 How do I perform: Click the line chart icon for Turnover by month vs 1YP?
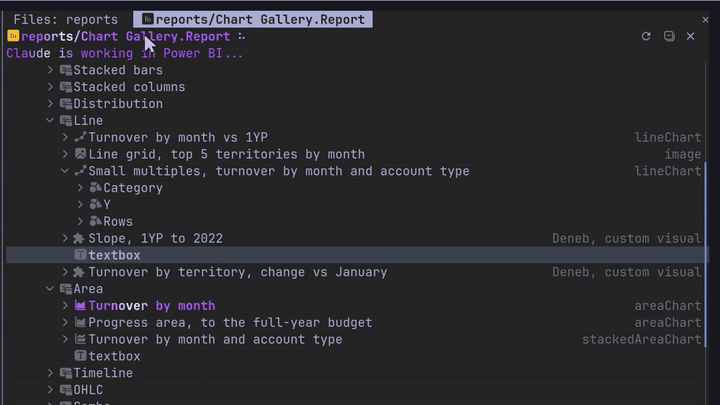point(80,137)
